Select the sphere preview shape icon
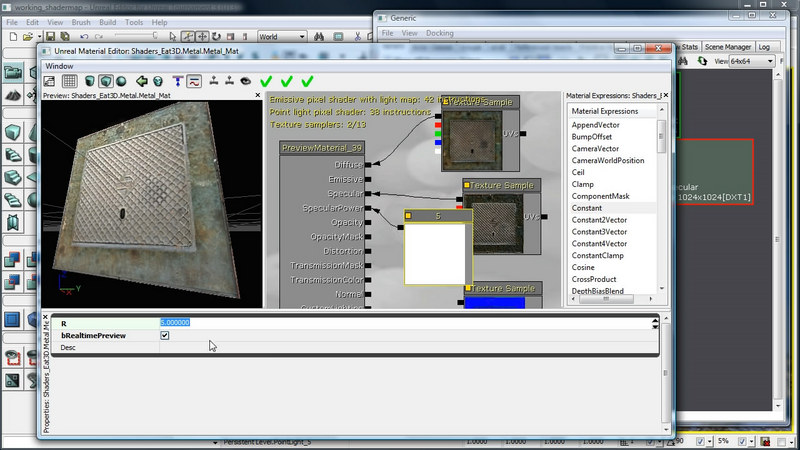Screen dimensions: 800x450 [x=121, y=81]
